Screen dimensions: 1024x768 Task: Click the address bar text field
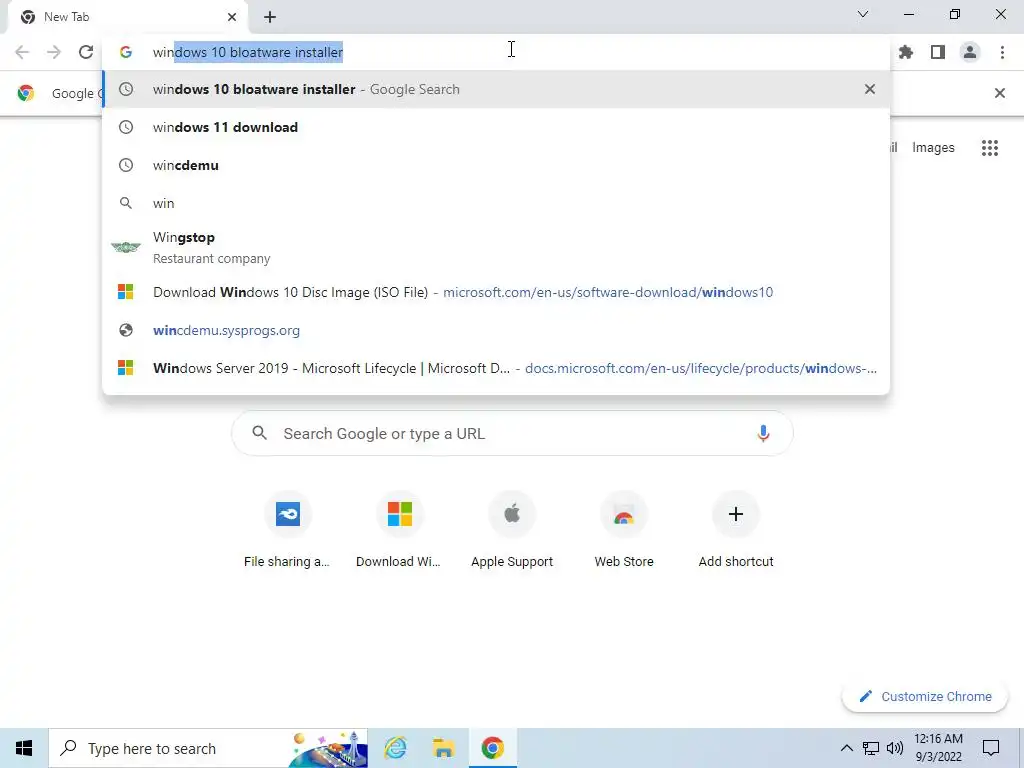[496, 52]
